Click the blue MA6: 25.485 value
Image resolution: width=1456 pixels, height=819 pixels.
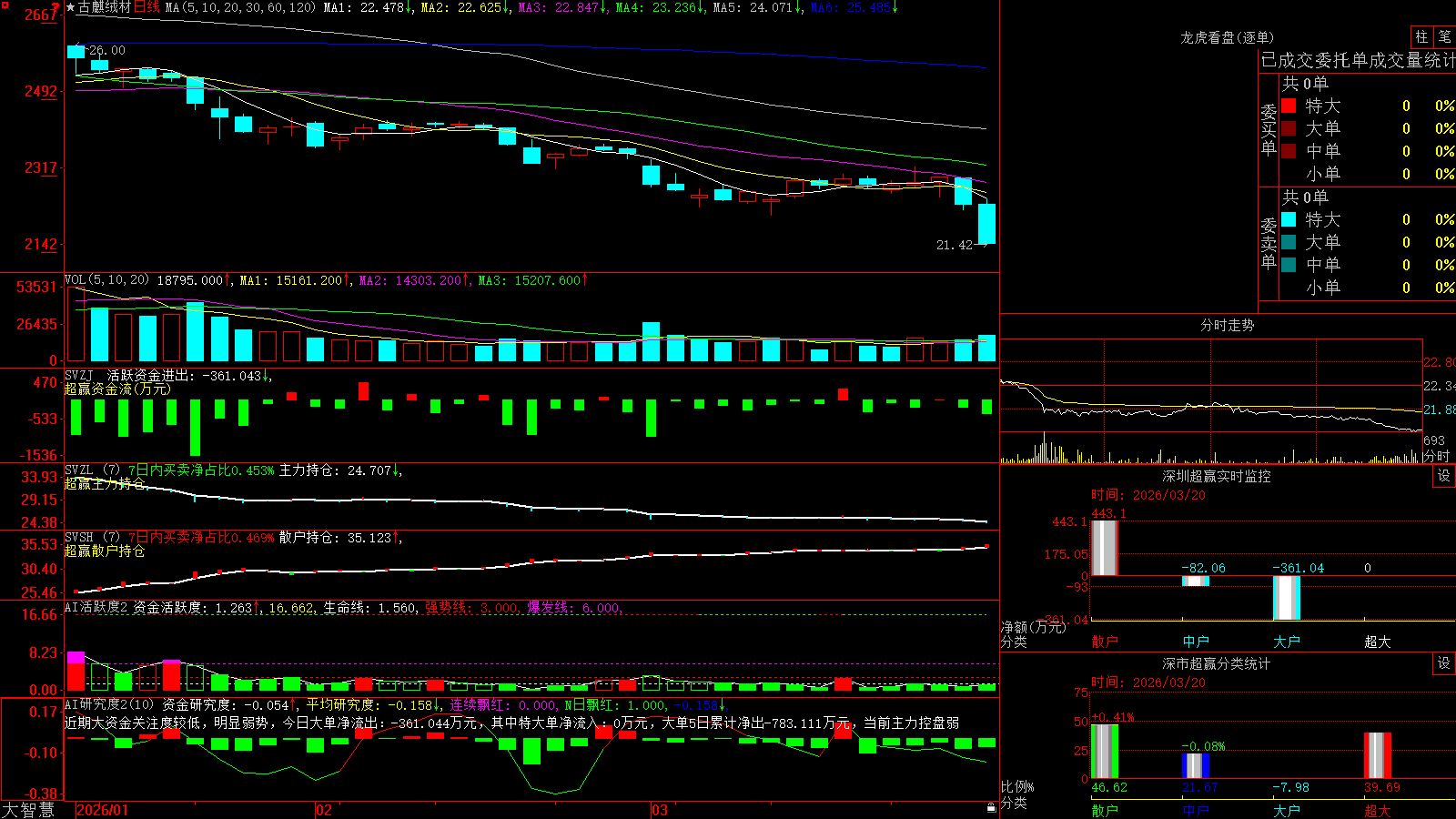click(x=851, y=7)
